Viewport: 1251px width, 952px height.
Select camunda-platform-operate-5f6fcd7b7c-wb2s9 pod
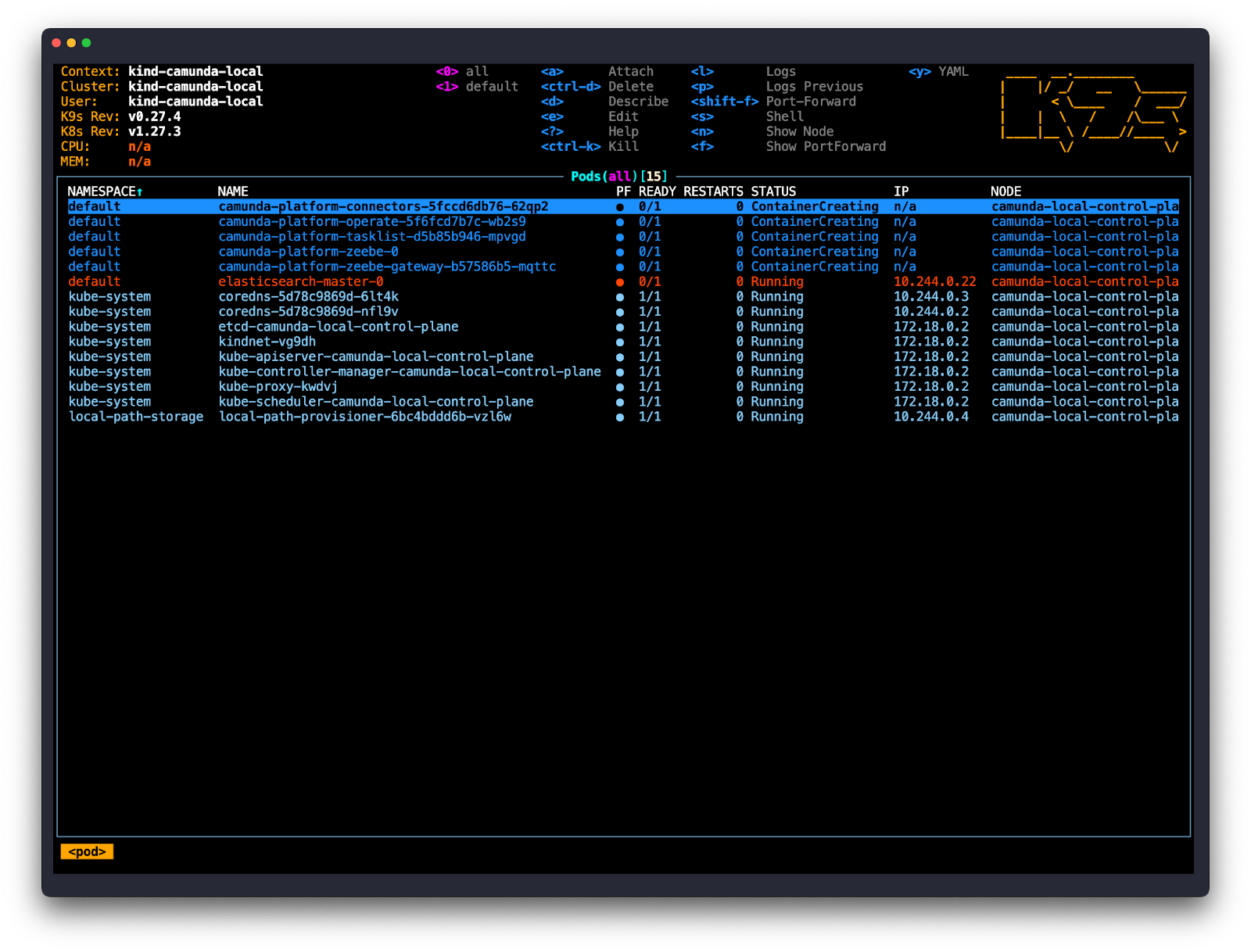click(372, 222)
